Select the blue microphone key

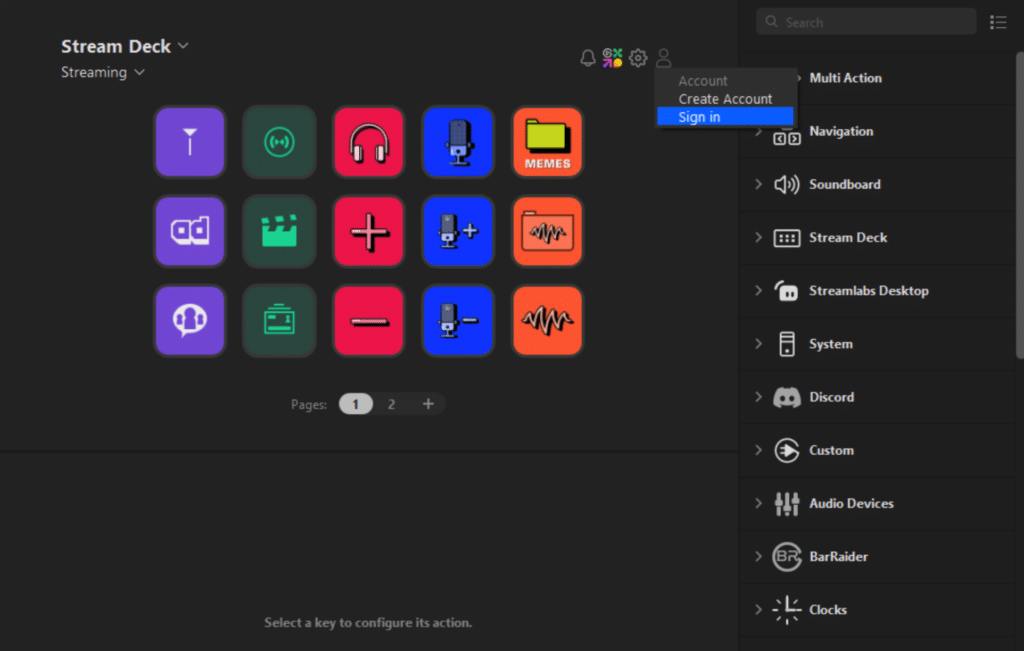coord(458,142)
